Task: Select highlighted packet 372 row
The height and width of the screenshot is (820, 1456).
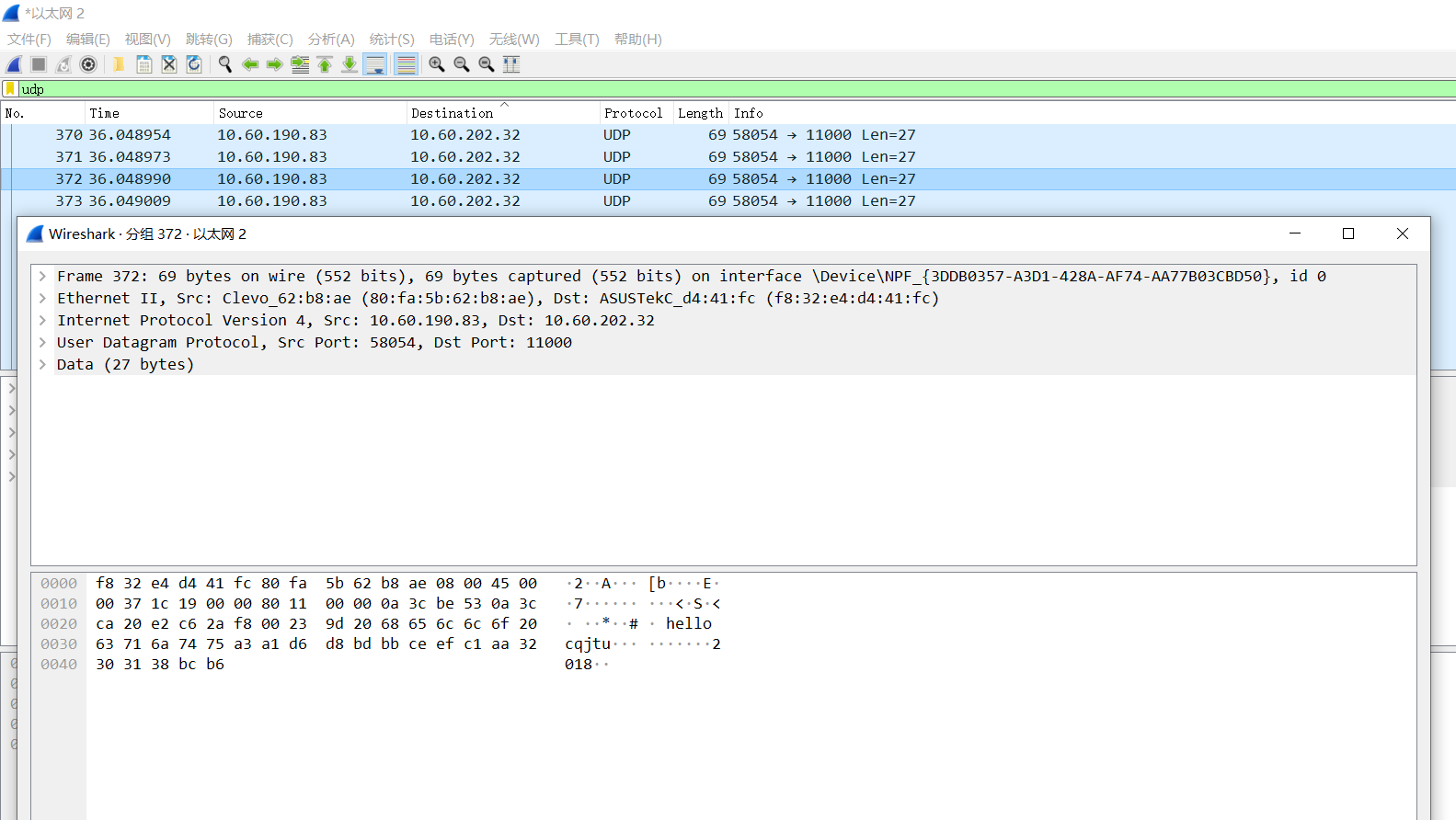Action: coord(728,179)
